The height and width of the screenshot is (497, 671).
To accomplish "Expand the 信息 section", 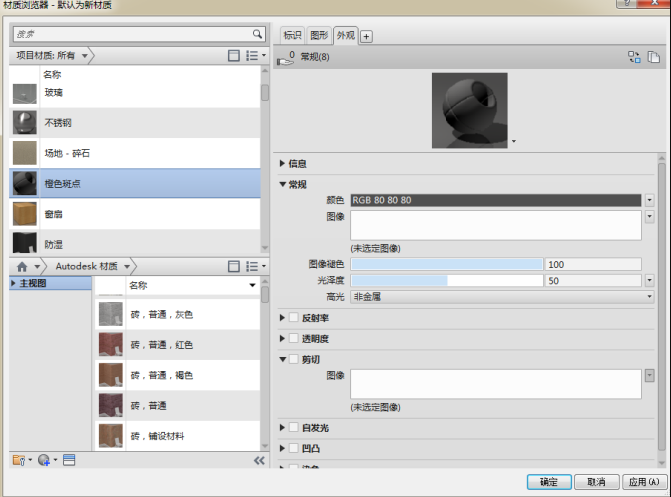I will coord(282,163).
